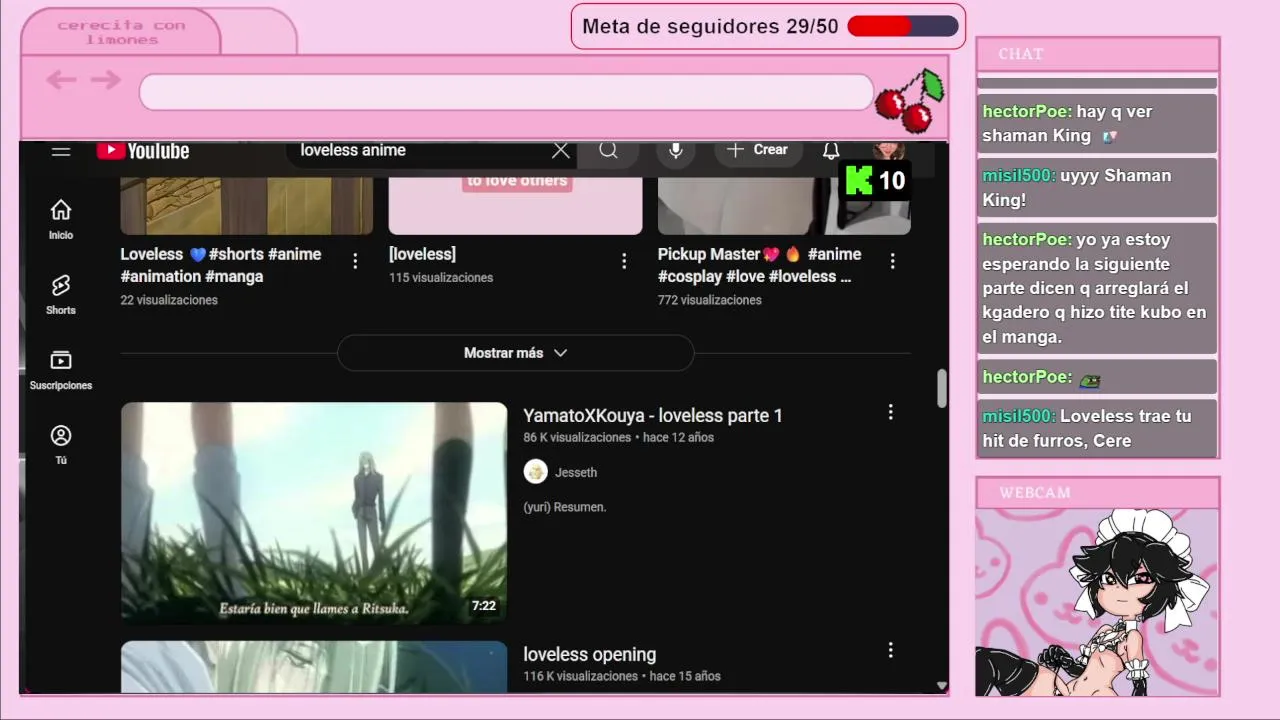Open the account avatar menu
1280x720 pixels.
(x=890, y=150)
